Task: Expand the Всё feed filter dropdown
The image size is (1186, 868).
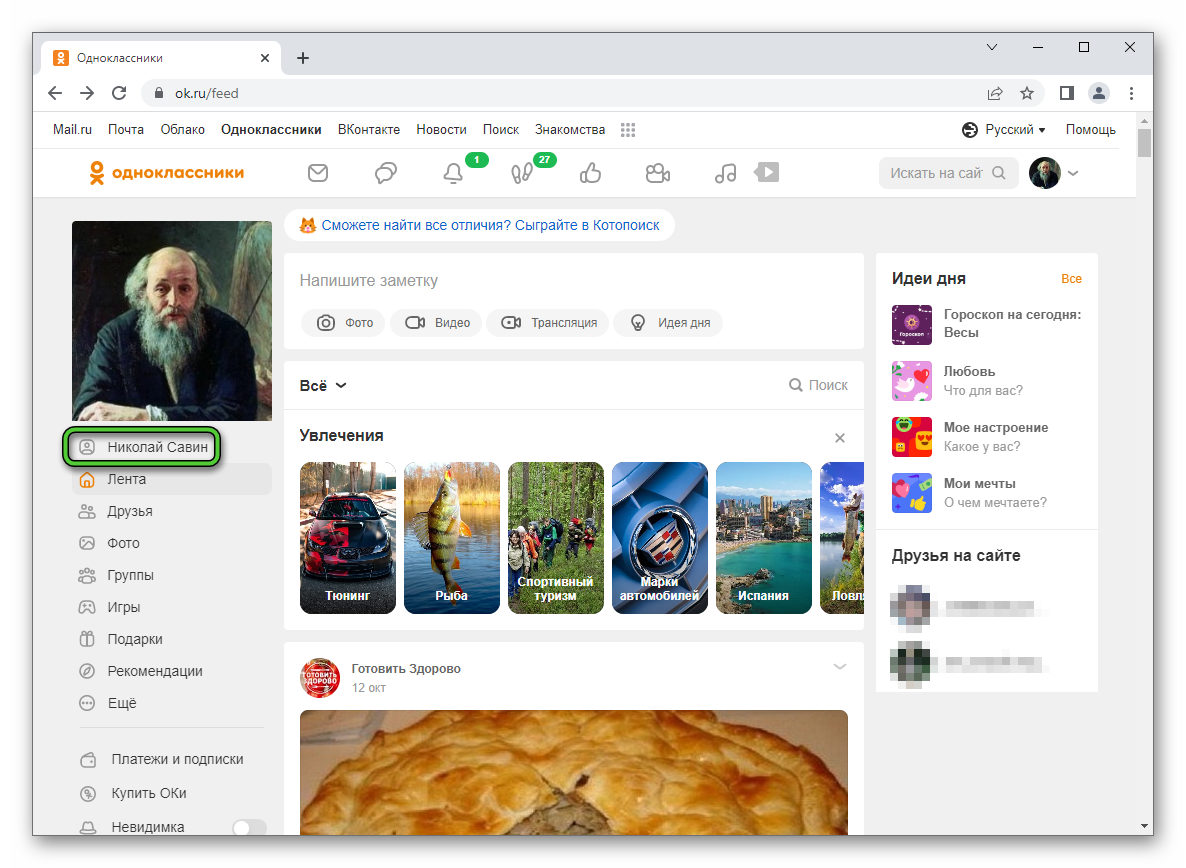Action: [323, 386]
